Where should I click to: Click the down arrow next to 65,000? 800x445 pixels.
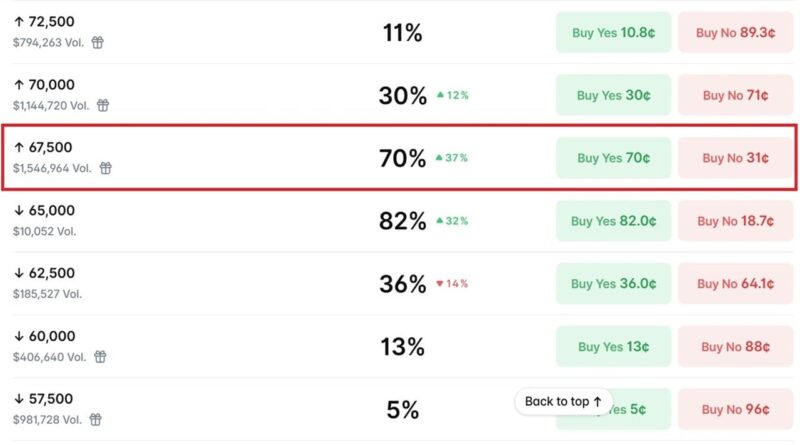[19, 210]
